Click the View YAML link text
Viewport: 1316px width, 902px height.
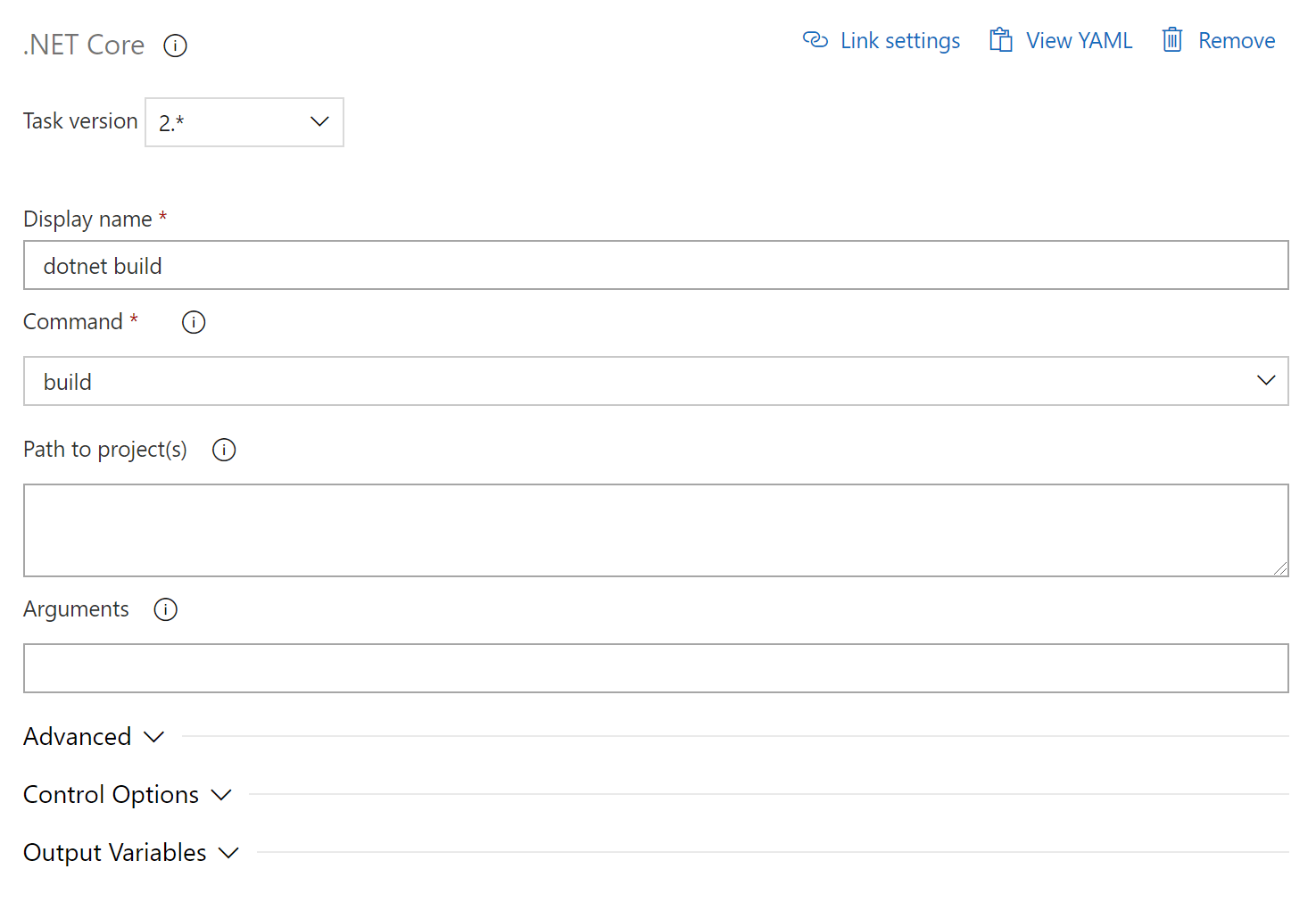click(x=1079, y=41)
